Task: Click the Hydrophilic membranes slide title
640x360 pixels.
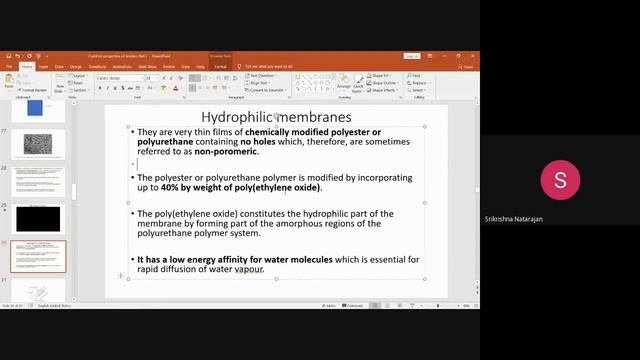Action: pos(276,117)
